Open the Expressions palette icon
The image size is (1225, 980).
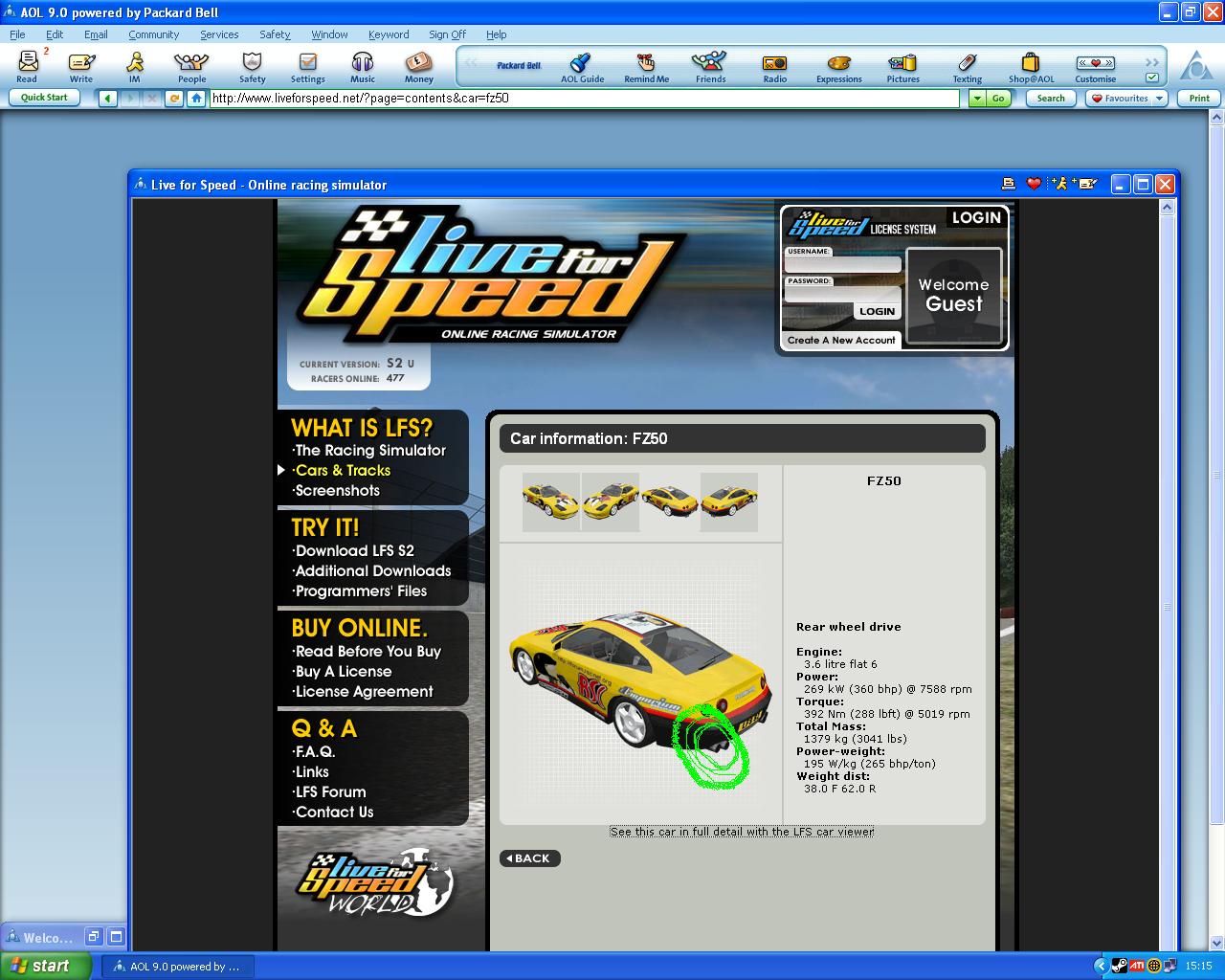(x=838, y=66)
